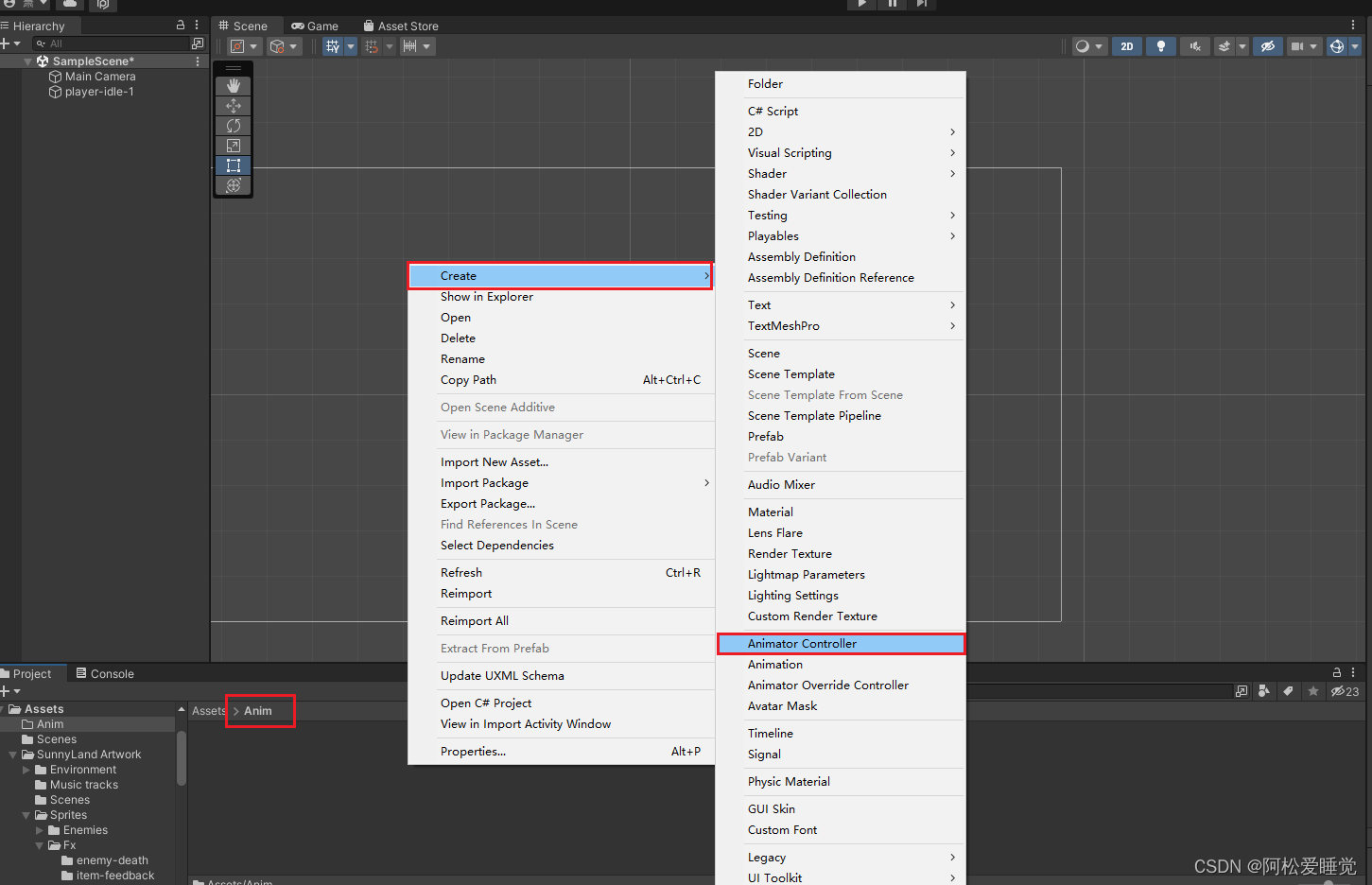Select the Move tool in Scene toolbar

pos(234,106)
